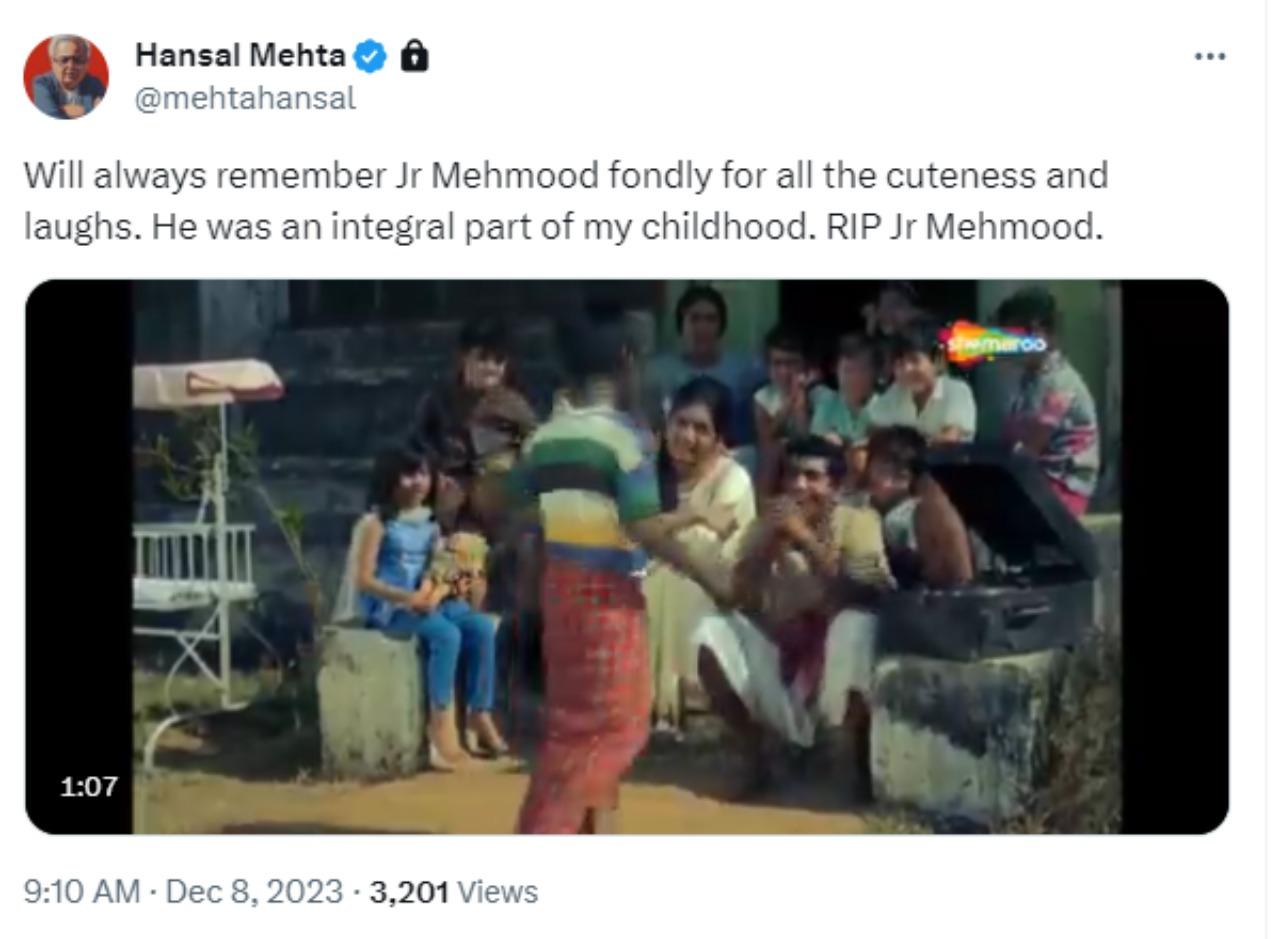The width and height of the screenshot is (1280, 939).
Task: Click the striped-shirt dancer in video frame
Action: point(588,590)
